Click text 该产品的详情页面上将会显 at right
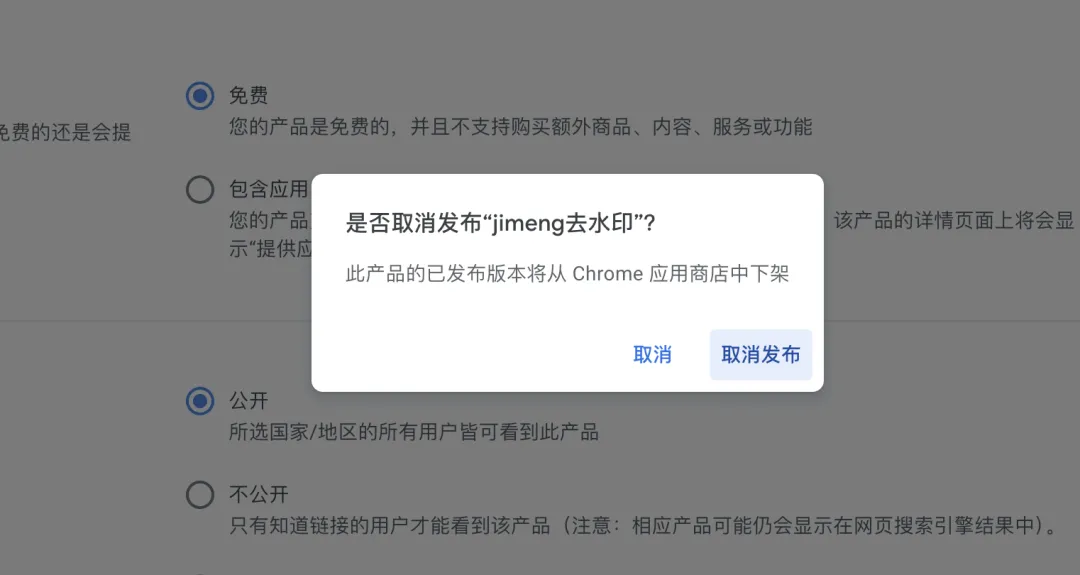Screen dimensions: 1080x575 (x=954, y=220)
